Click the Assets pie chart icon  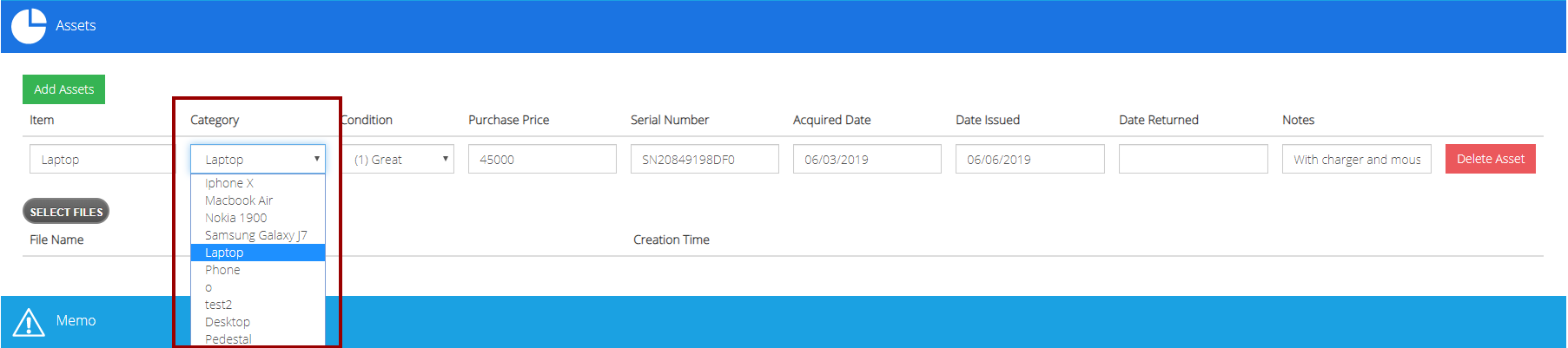tap(29, 26)
